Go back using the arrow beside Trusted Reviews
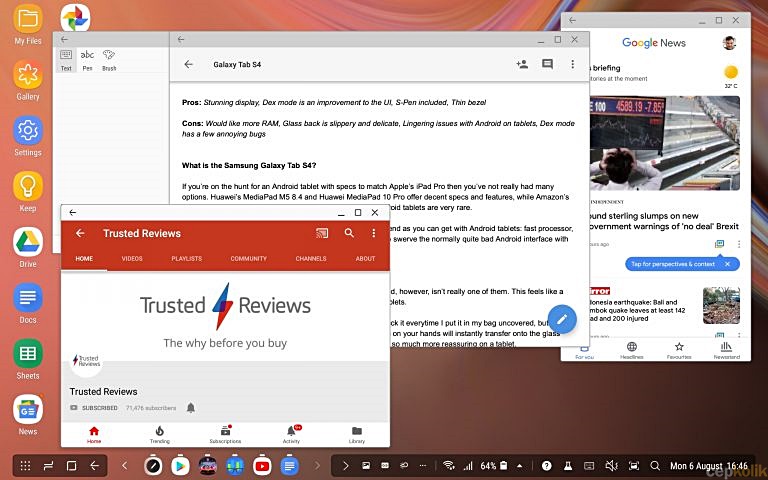Screen dimensions: 768x480 (x=80, y=233)
